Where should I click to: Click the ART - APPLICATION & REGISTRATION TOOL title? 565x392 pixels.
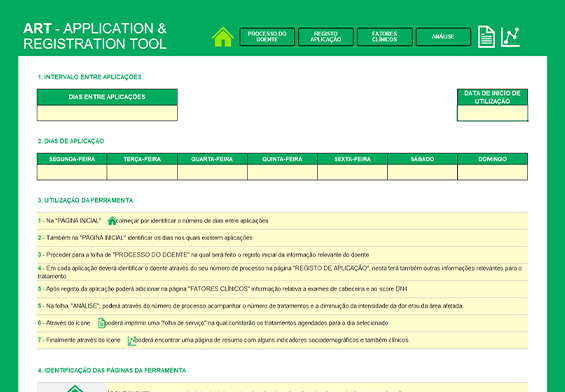coord(95,36)
